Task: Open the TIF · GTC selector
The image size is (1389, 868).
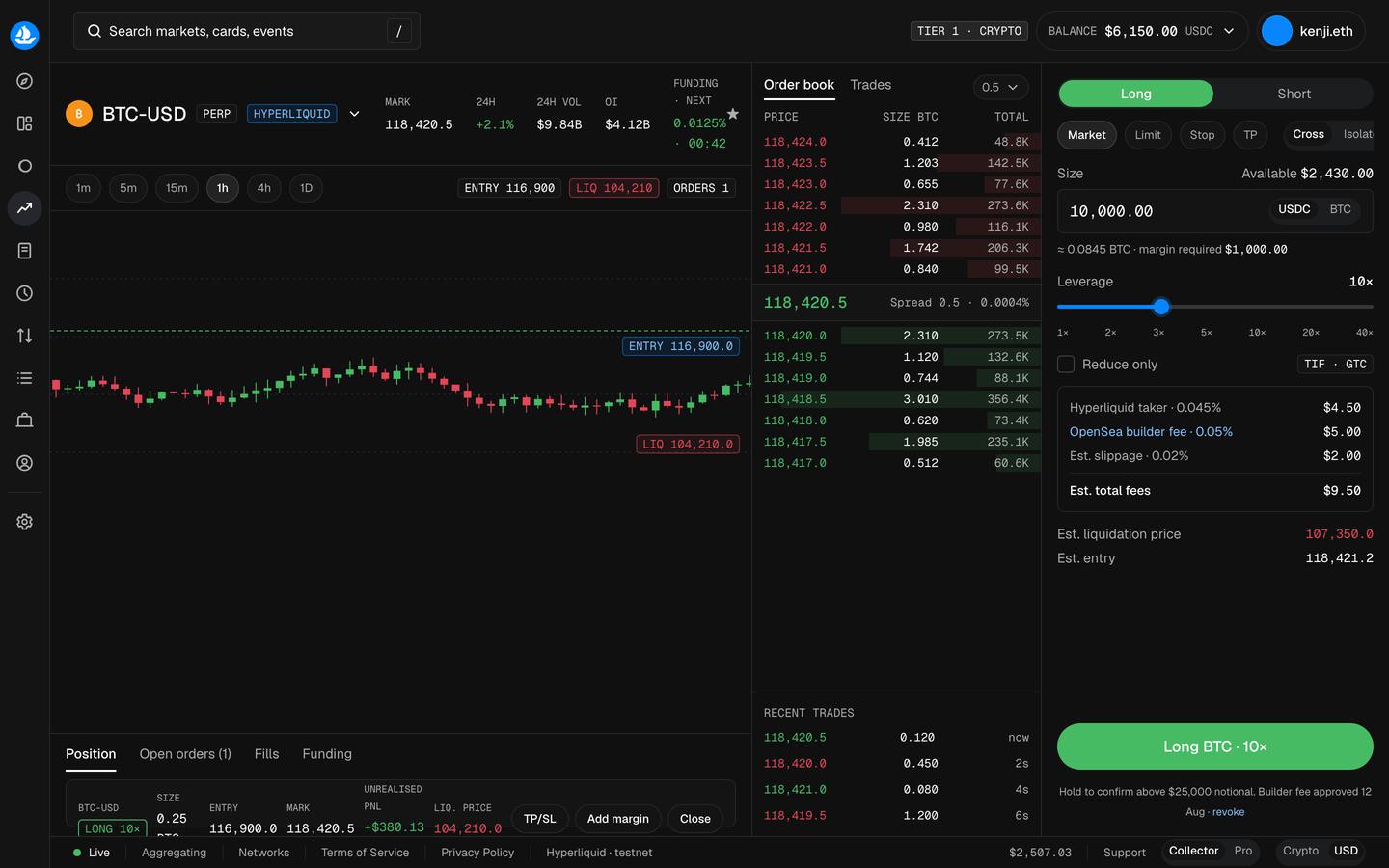Action: pyautogui.click(x=1335, y=365)
